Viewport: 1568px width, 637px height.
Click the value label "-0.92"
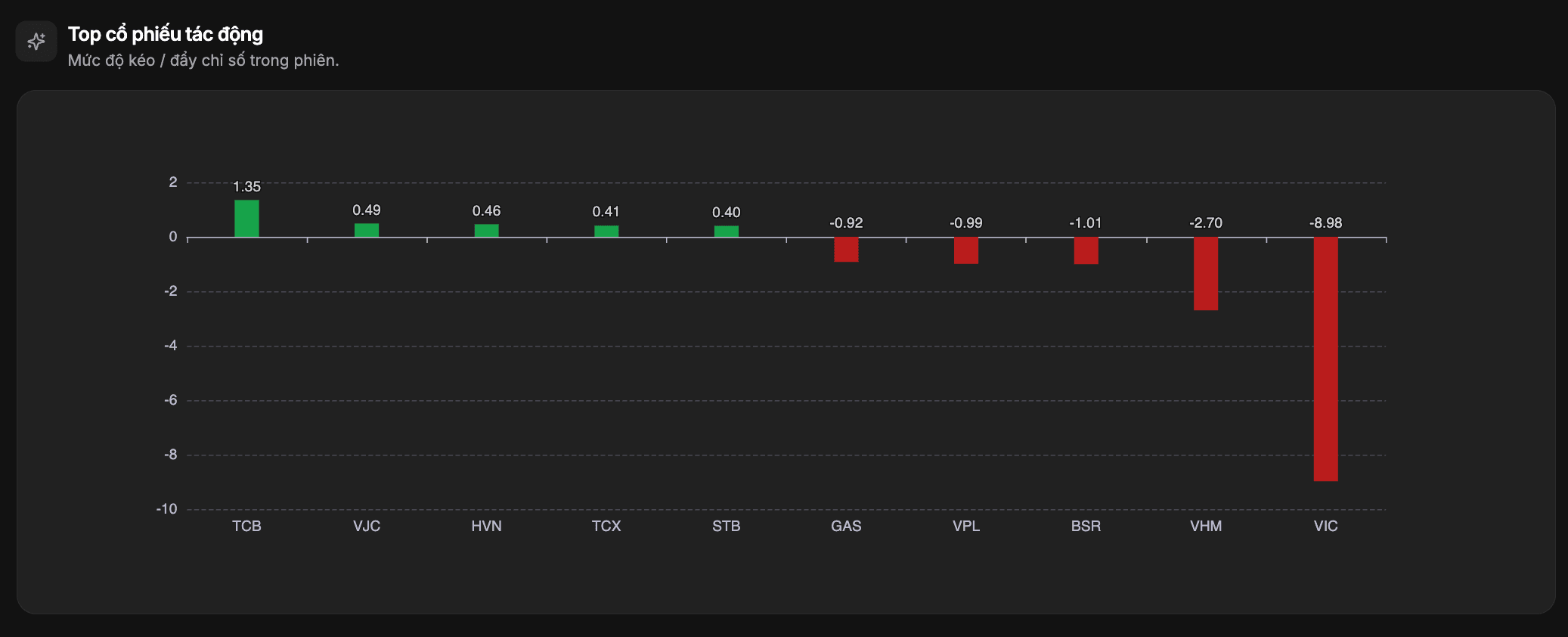tap(846, 223)
